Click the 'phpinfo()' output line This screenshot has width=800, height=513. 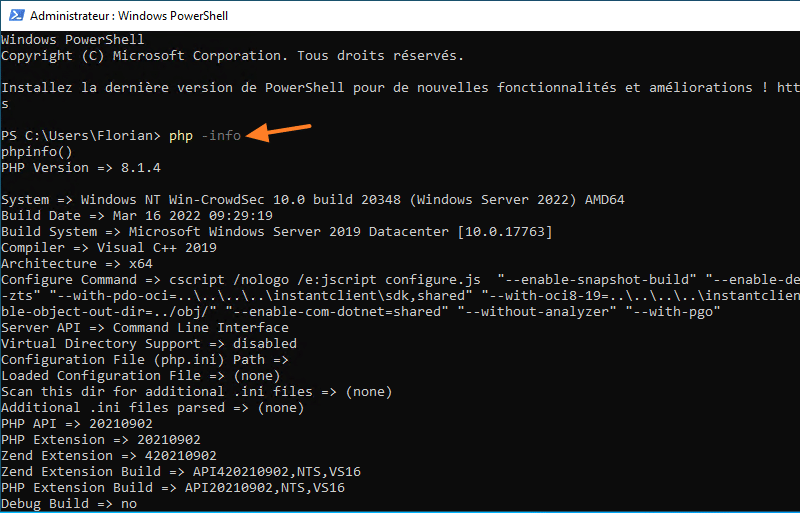coord(37,152)
